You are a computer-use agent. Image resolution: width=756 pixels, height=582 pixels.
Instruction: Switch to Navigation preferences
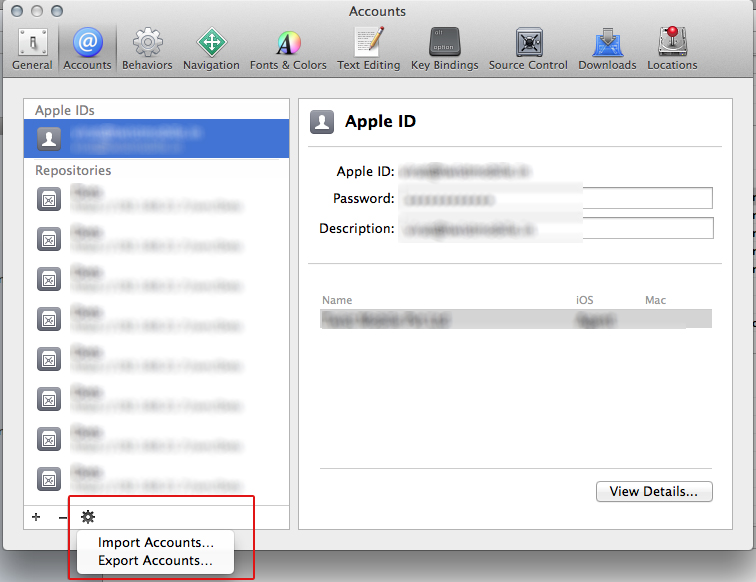211,49
